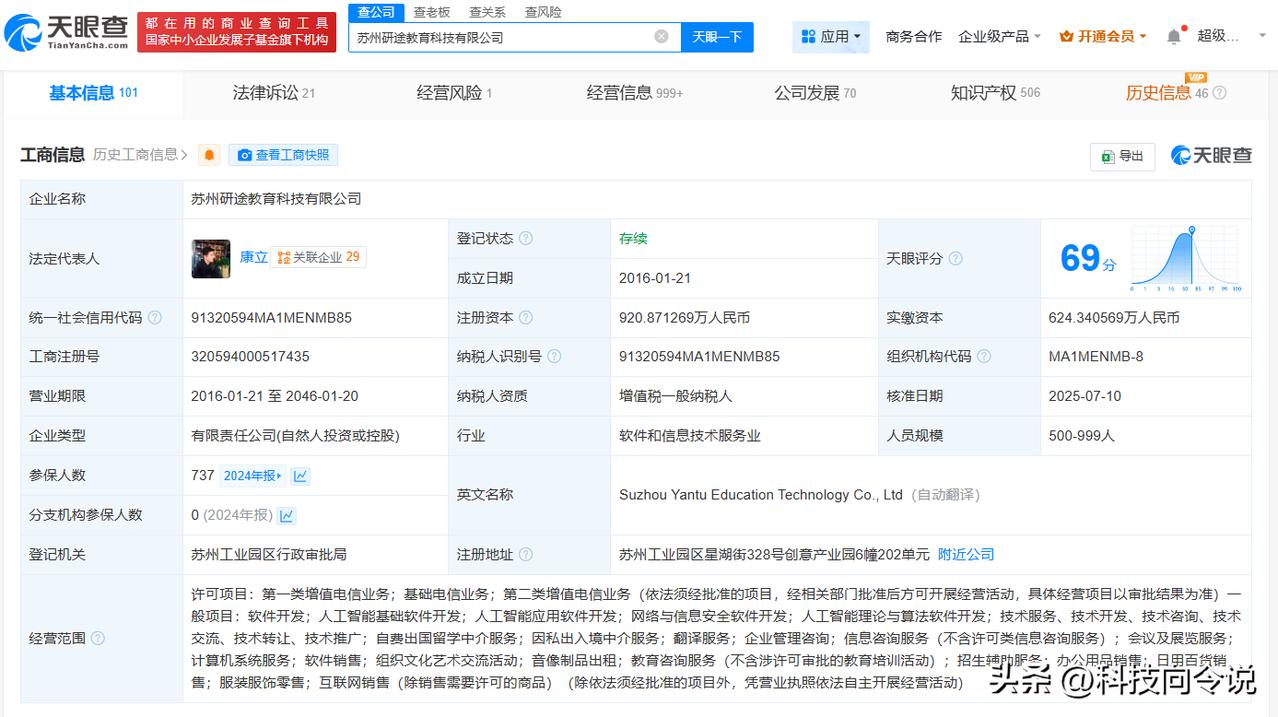Click the help icon beside 注册地址
1278x717 pixels.
(x=526, y=555)
